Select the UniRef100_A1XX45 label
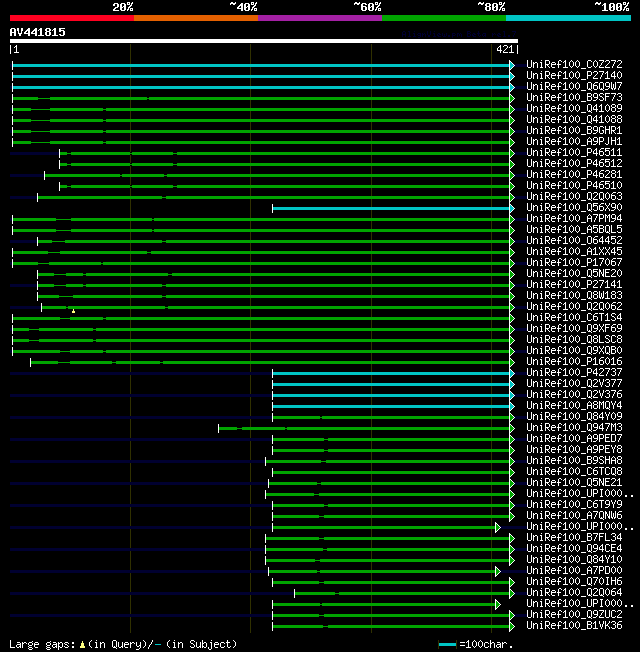640x652 pixels. pyautogui.click(x=574, y=251)
